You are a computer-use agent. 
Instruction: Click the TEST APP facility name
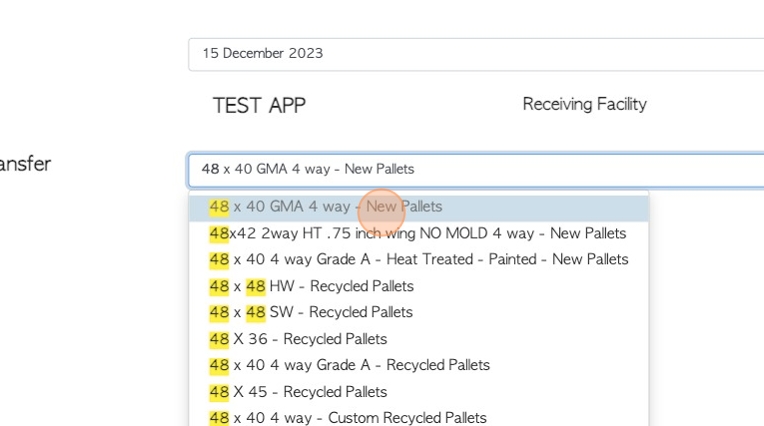(x=259, y=106)
